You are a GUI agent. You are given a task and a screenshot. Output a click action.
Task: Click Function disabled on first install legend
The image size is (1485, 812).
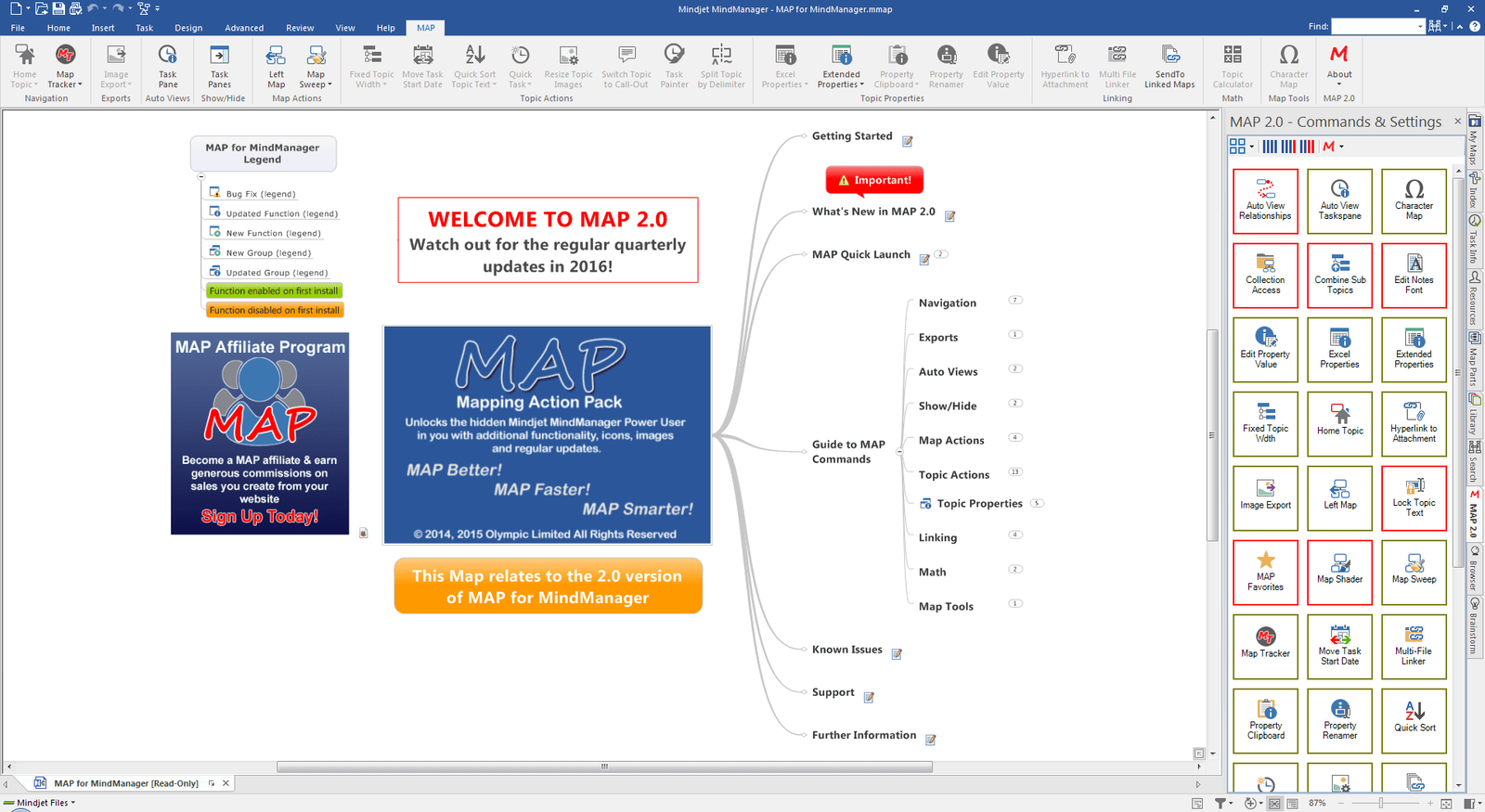275,310
